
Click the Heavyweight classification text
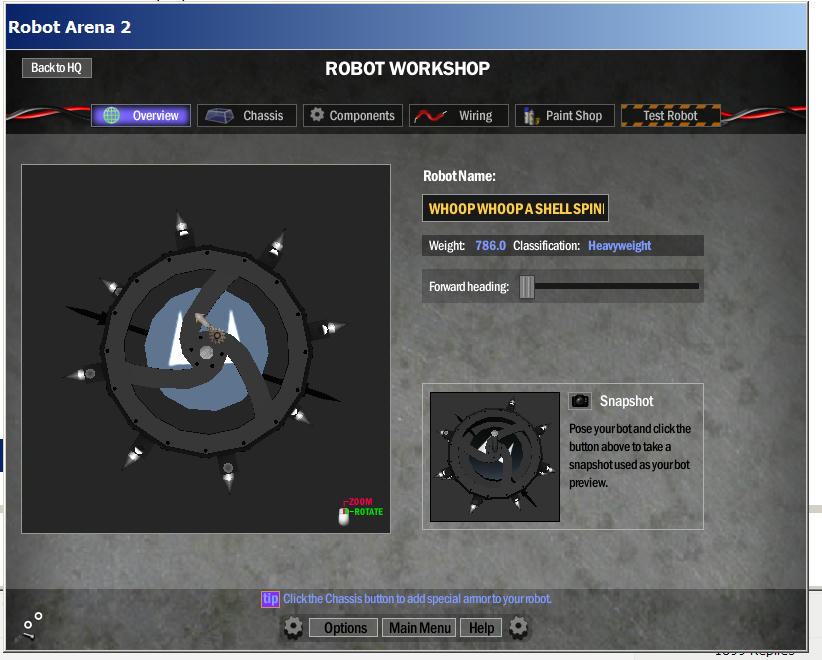coord(620,245)
